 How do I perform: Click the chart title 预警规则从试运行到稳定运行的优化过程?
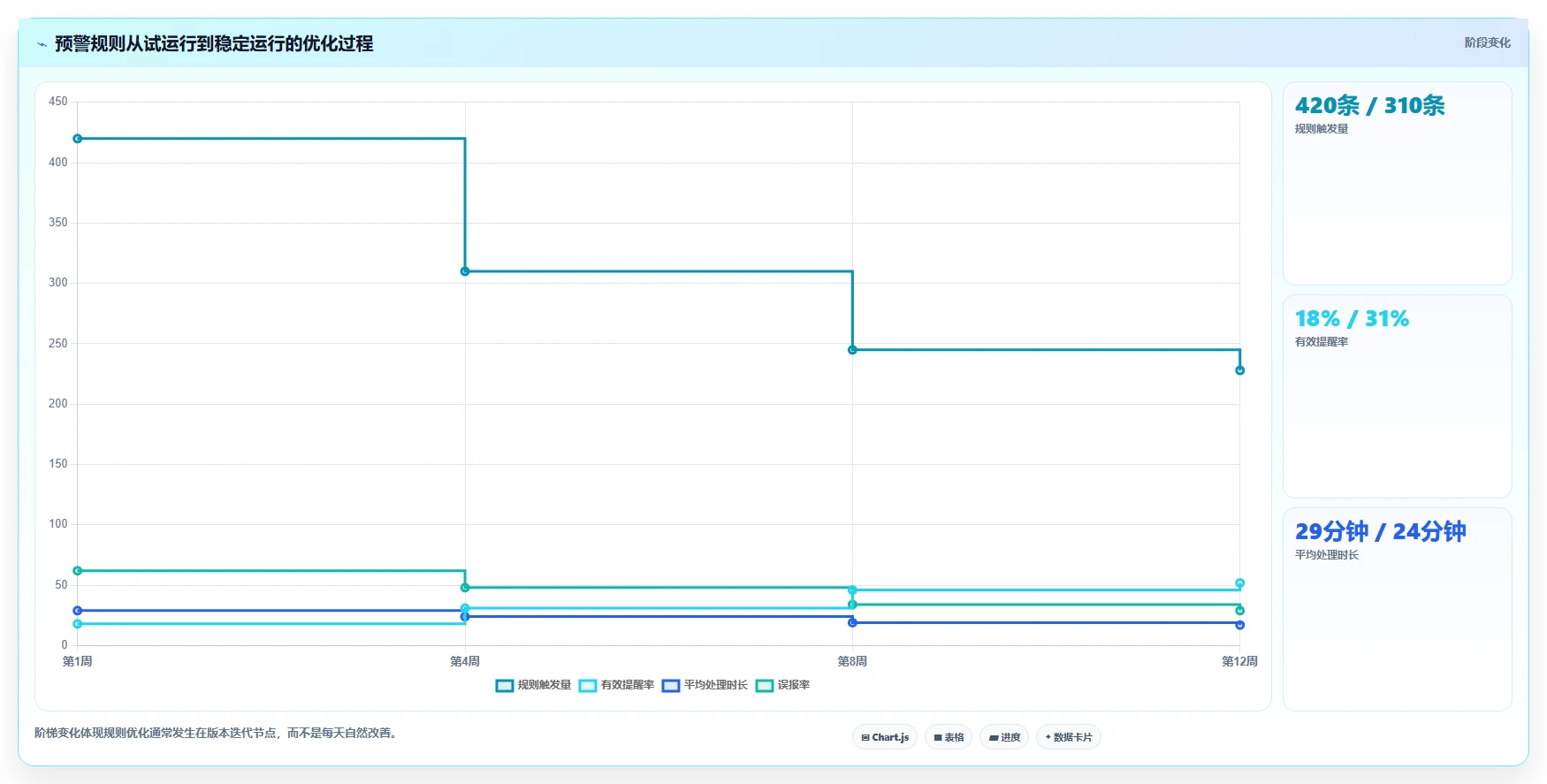214,43
